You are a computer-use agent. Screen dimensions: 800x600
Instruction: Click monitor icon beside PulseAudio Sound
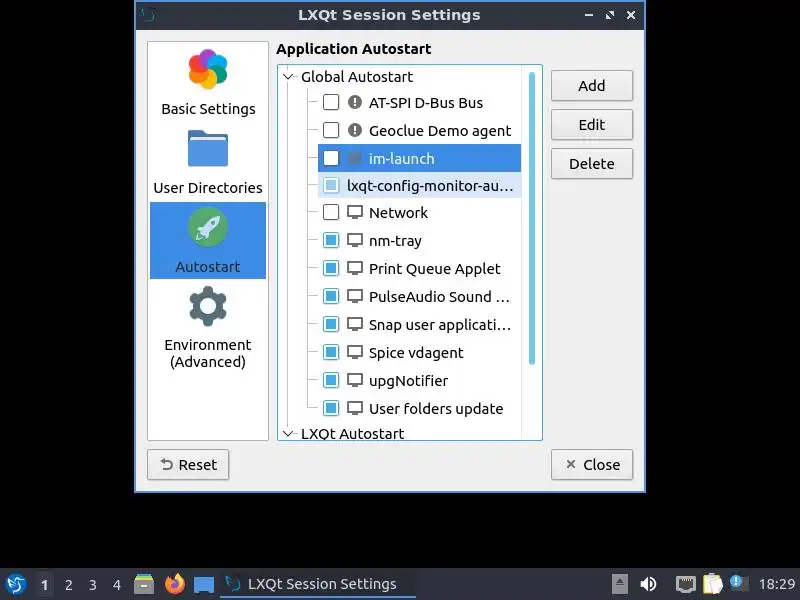(355, 296)
